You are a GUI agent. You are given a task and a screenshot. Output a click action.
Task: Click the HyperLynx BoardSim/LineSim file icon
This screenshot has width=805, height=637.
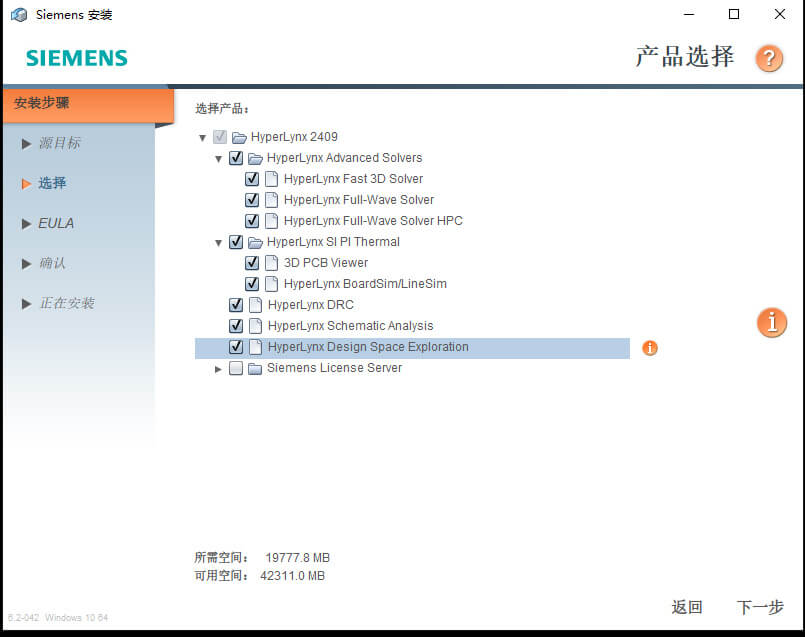point(272,284)
